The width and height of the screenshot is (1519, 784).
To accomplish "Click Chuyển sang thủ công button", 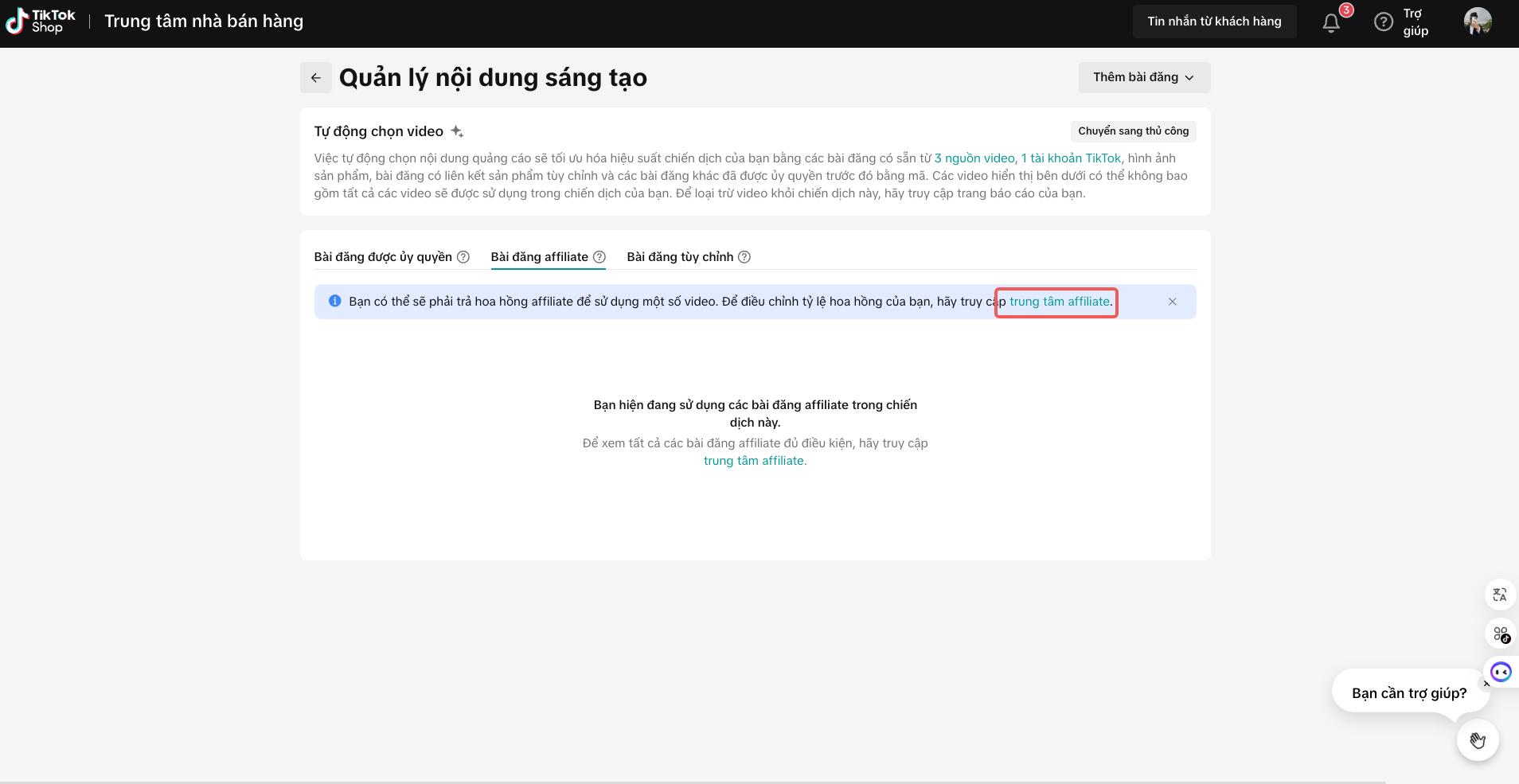I will tap(1133, 131).
